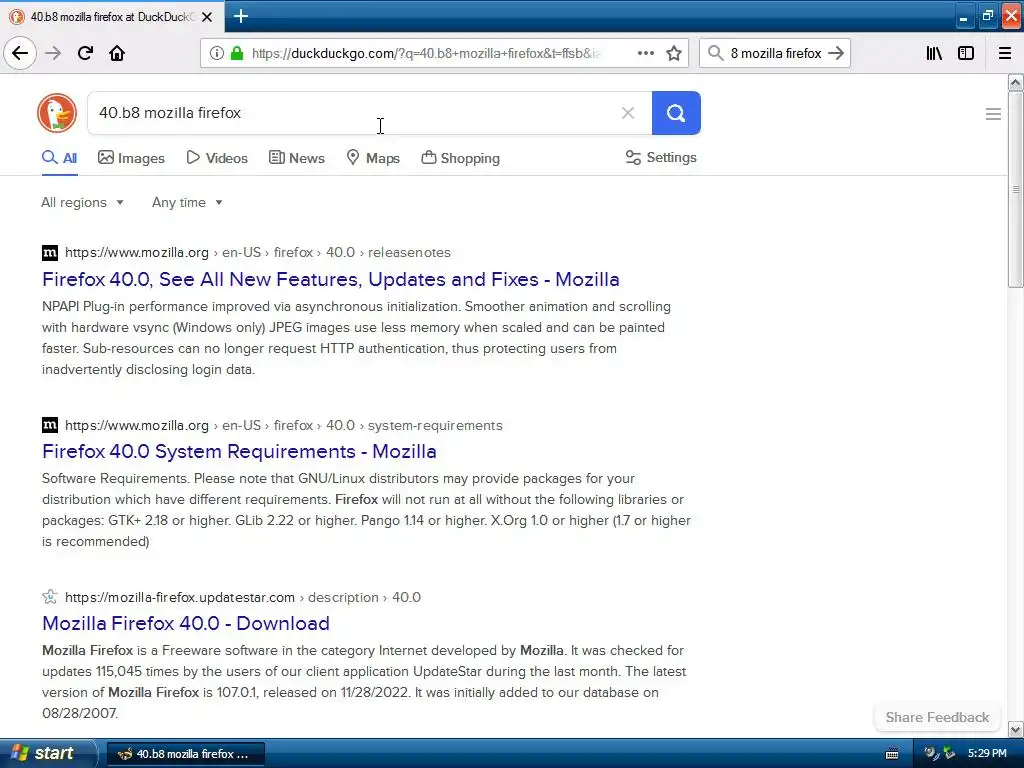Switch to the Maps tab
This screenshot has height=768, width=1024.
coord(373,158)
